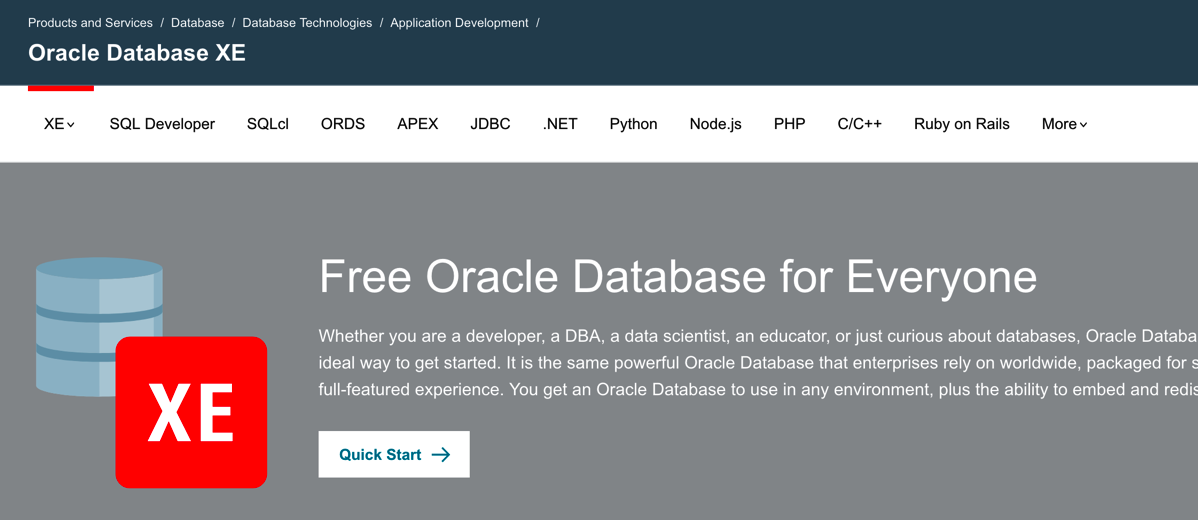Viewport: 1198px width, 520px height.
Task: Navigate to the .NET tab
Action: [560, 124]
